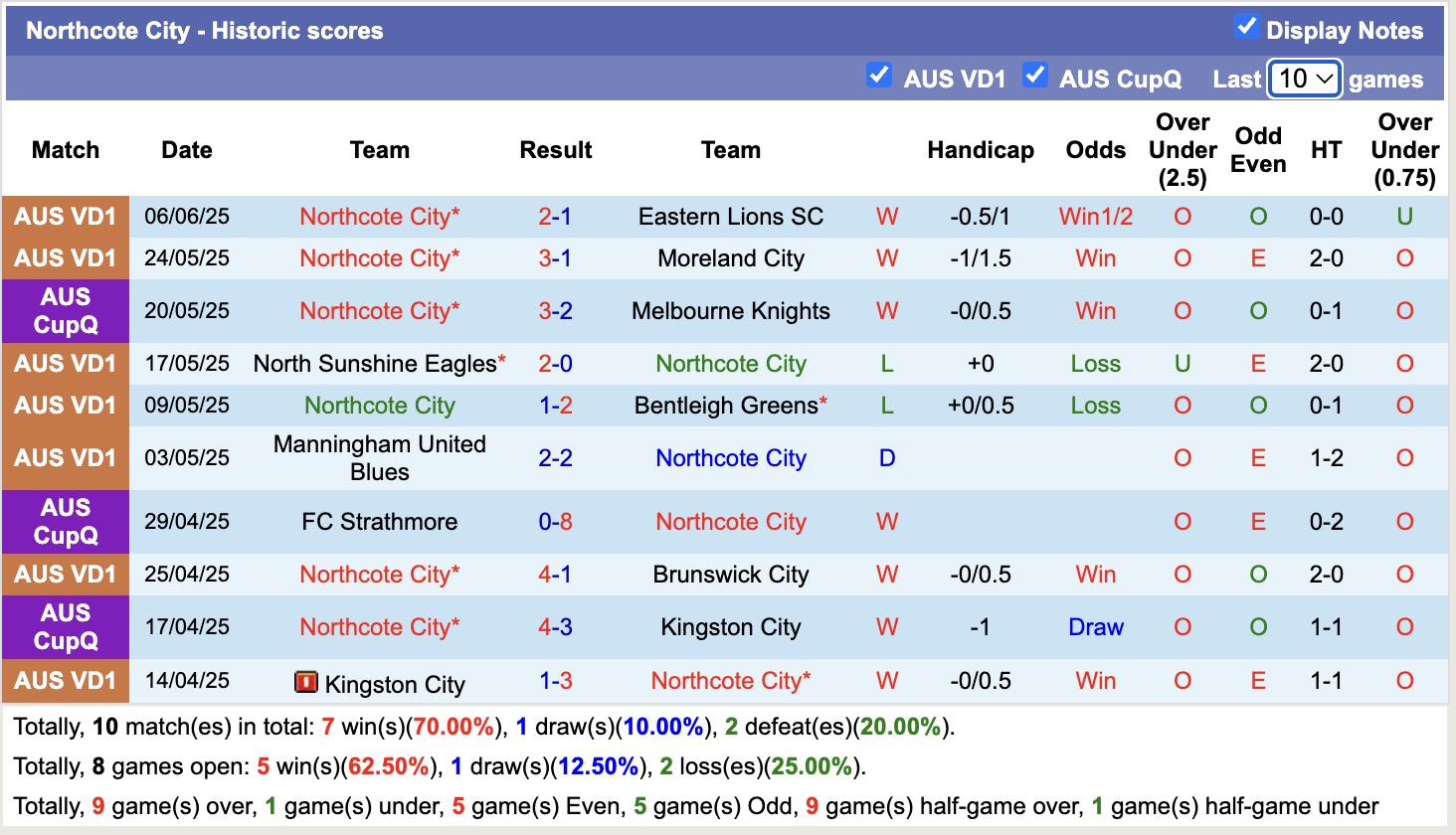Viewport: 1456px width, 835px height.
Task: Uncheck the AUS CupQ league filter
Action: pyautogui.click(x=1034, y=75)
